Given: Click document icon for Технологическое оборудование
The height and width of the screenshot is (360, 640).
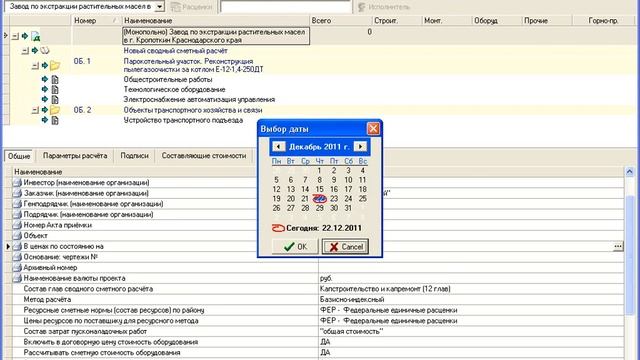Looking at the screenshot, I should tap(55, 89).
